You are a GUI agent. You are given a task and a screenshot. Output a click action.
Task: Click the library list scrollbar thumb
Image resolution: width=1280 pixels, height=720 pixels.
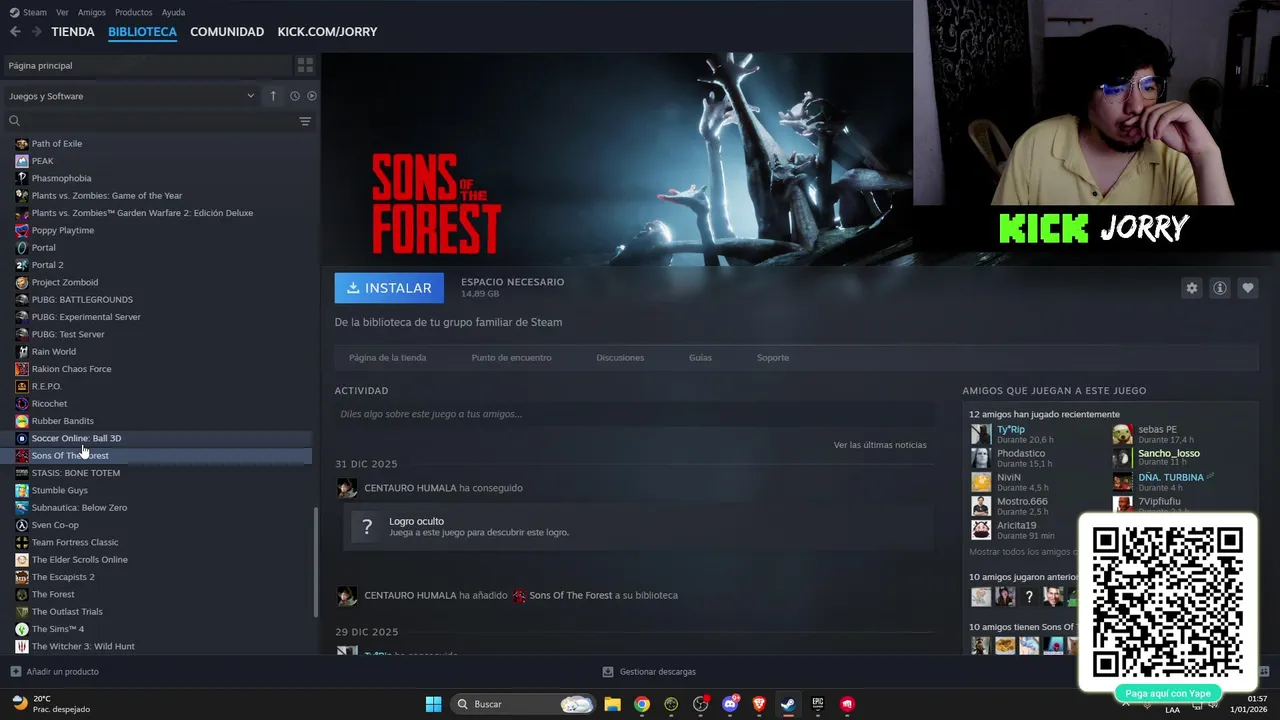point(316,562)
